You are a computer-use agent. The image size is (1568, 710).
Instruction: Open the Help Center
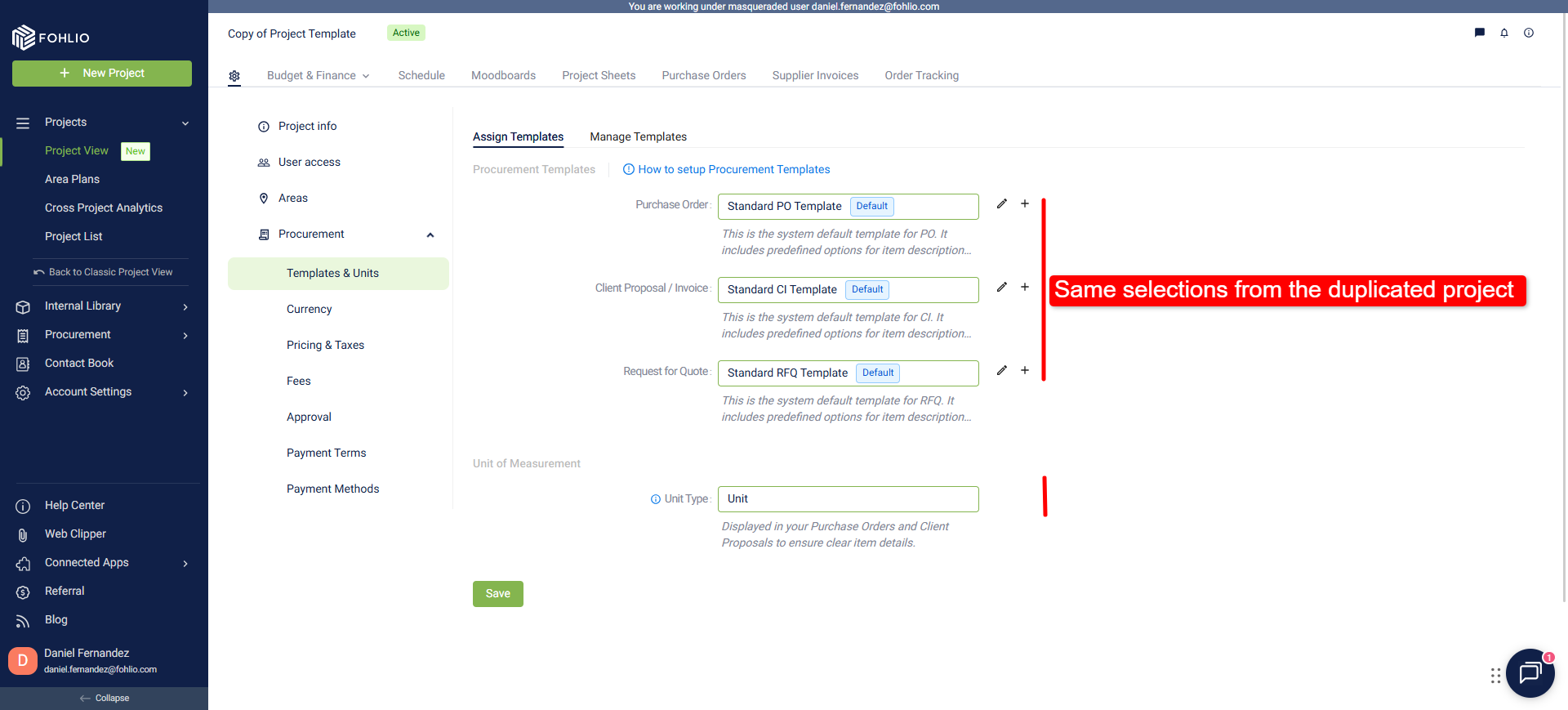click(x=74, y=506)
